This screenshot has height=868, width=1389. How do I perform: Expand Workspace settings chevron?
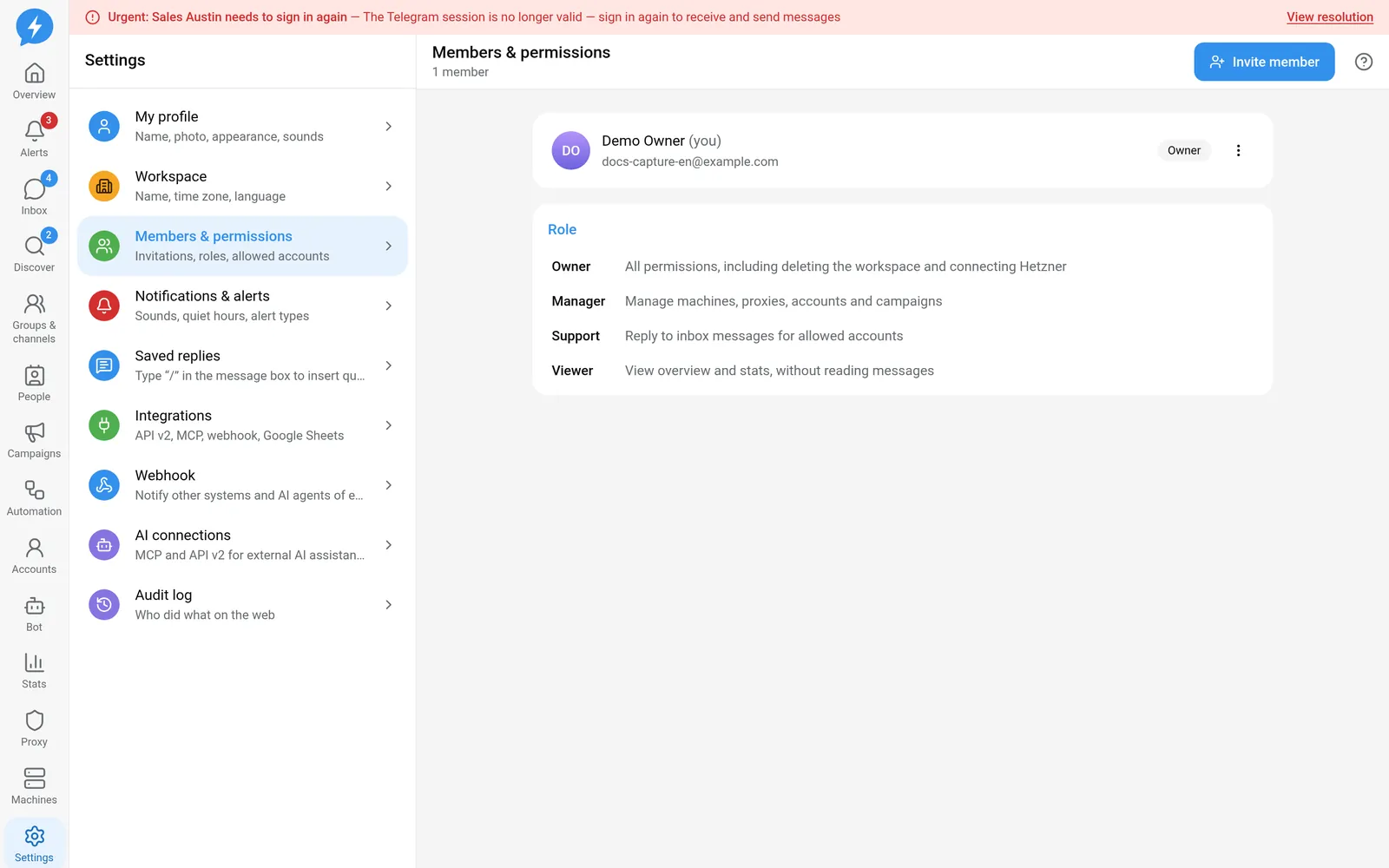(x=388, y=187)
